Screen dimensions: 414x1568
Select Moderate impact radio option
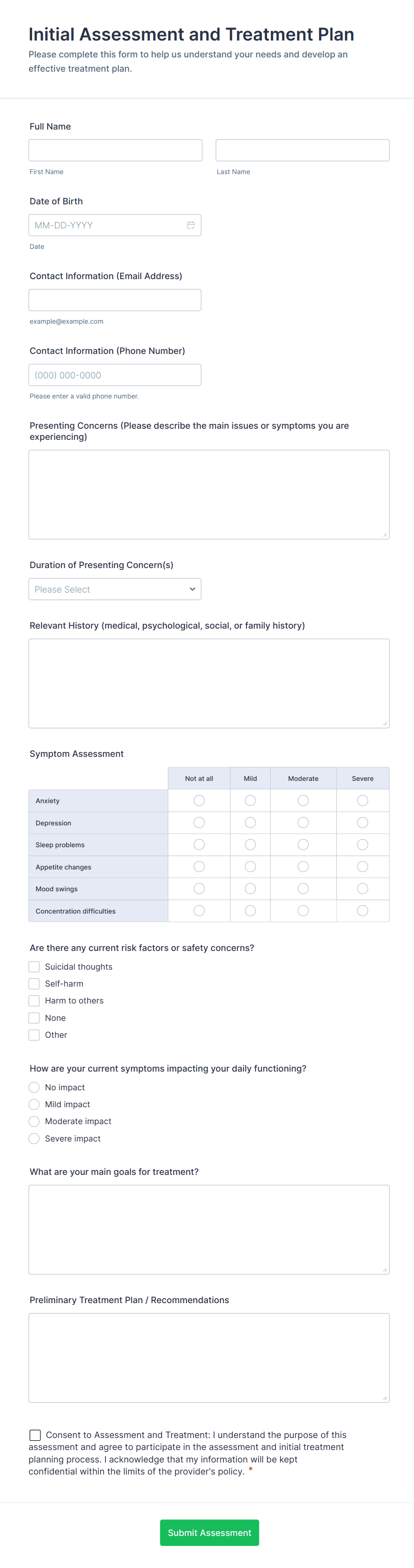[34, 1121]
